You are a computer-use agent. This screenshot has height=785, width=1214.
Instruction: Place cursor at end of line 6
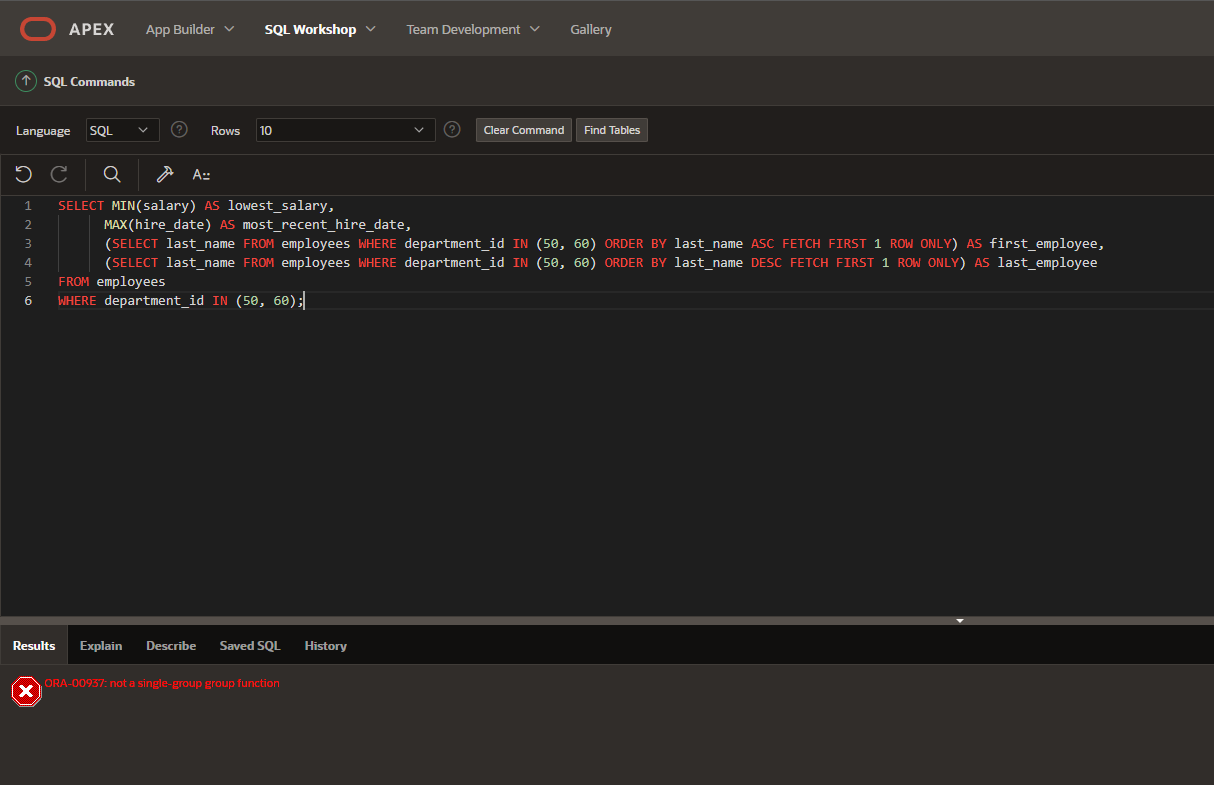[x=304, y=300]
